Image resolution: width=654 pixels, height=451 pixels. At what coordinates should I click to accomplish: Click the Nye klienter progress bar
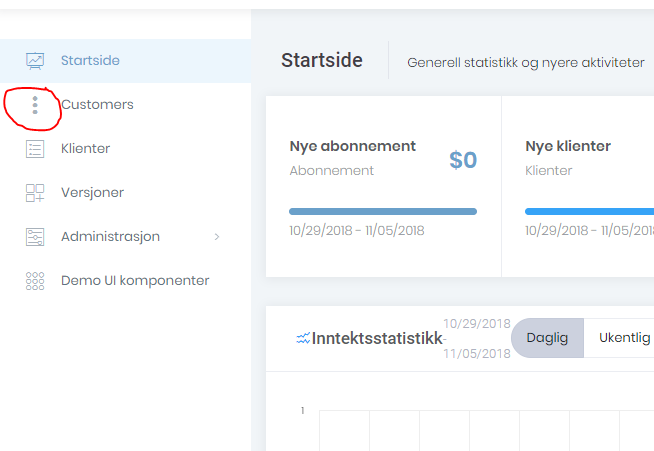pyautogui.click(x=589, y=211)
